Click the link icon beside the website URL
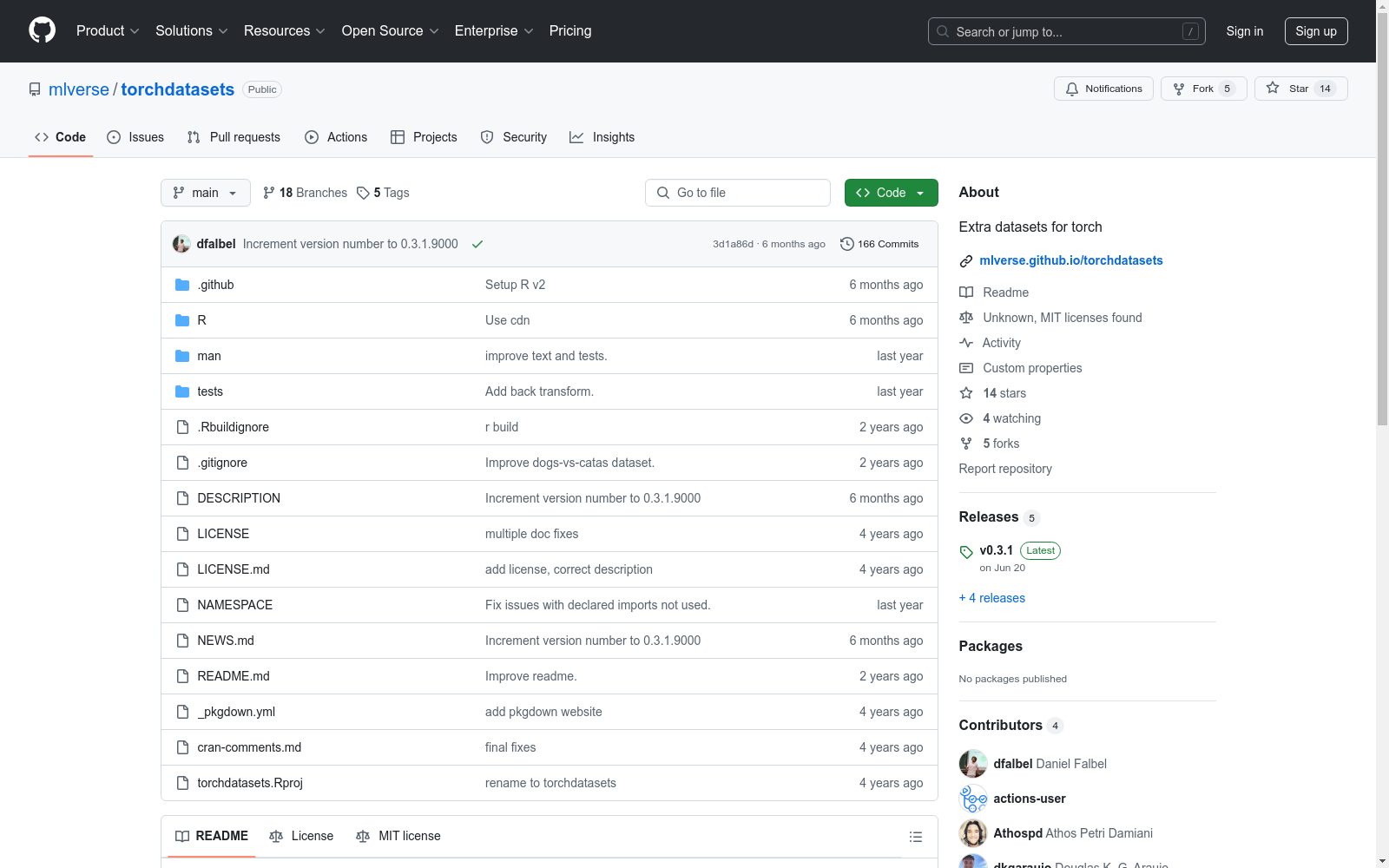The height and width of the screenshot is (868, 1389). pos(966,261)
